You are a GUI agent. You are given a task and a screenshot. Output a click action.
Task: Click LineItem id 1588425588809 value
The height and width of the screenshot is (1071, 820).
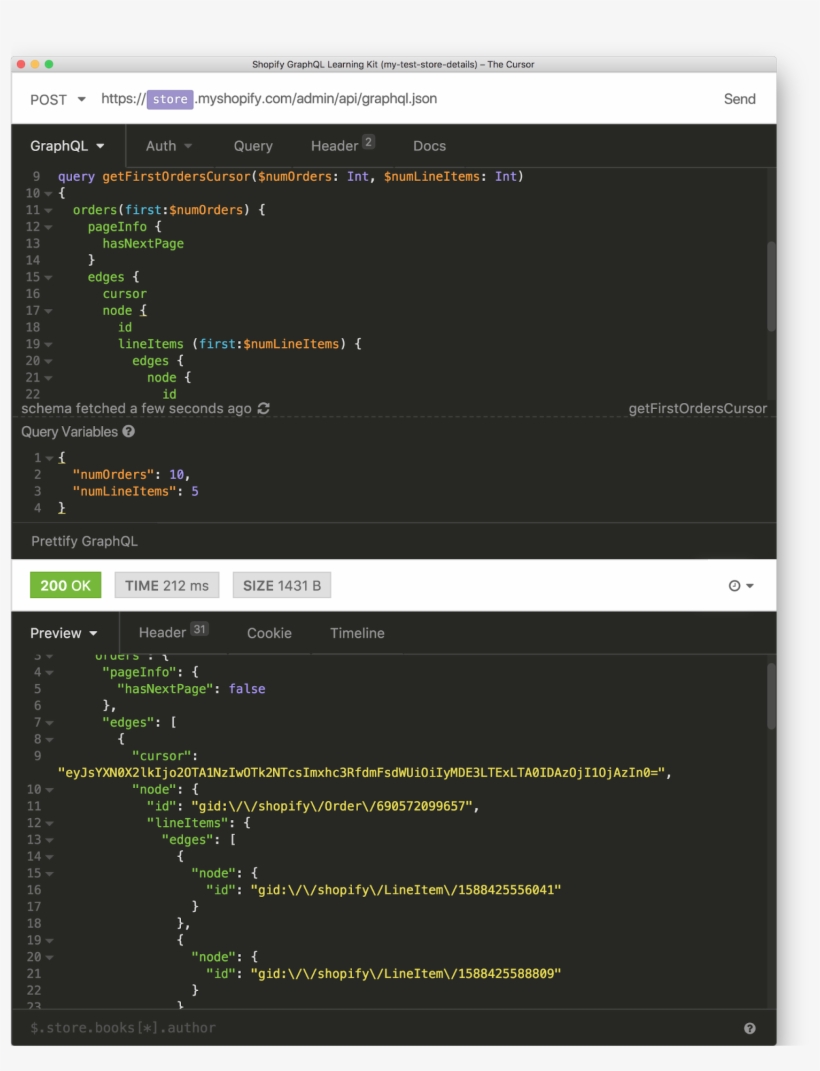pyautogui.click(x=406, y=974)
